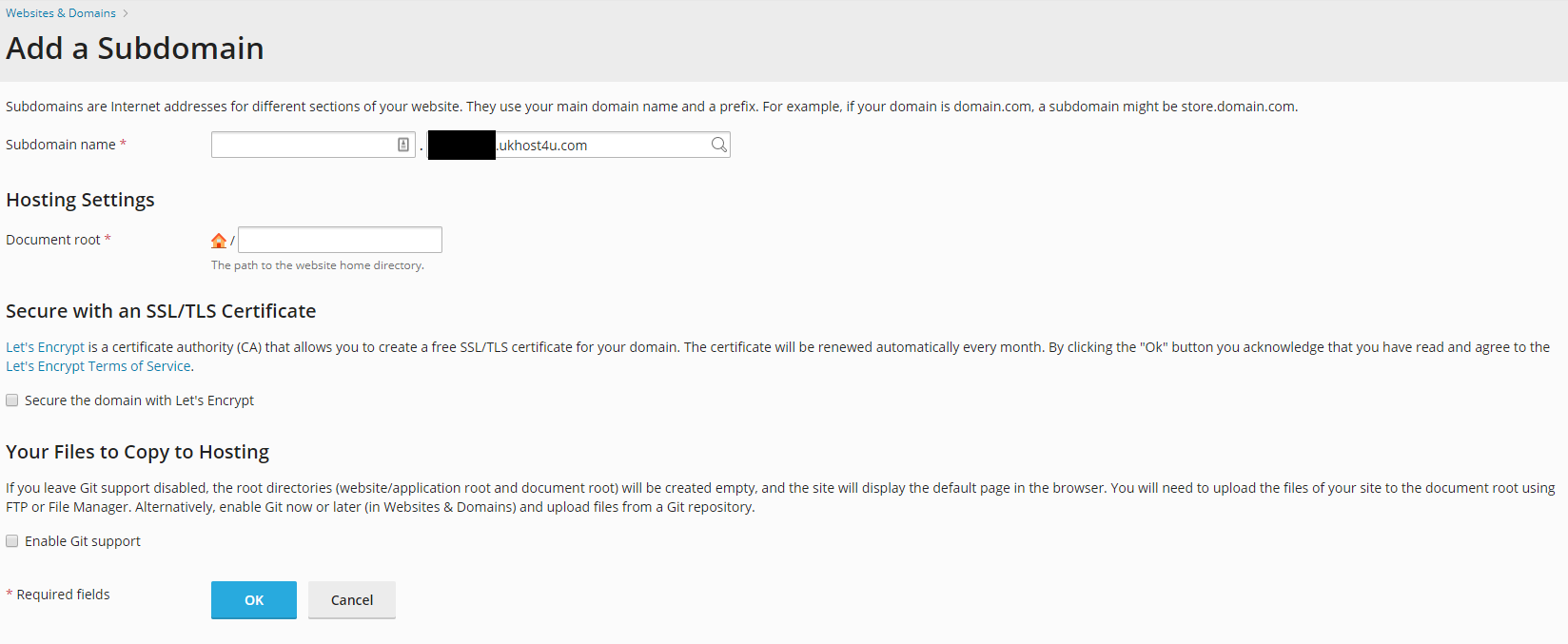This screenshot has height=644, width=1568.
Task: Cancel adding the subdomain
Action: click(x=351, y=599)
